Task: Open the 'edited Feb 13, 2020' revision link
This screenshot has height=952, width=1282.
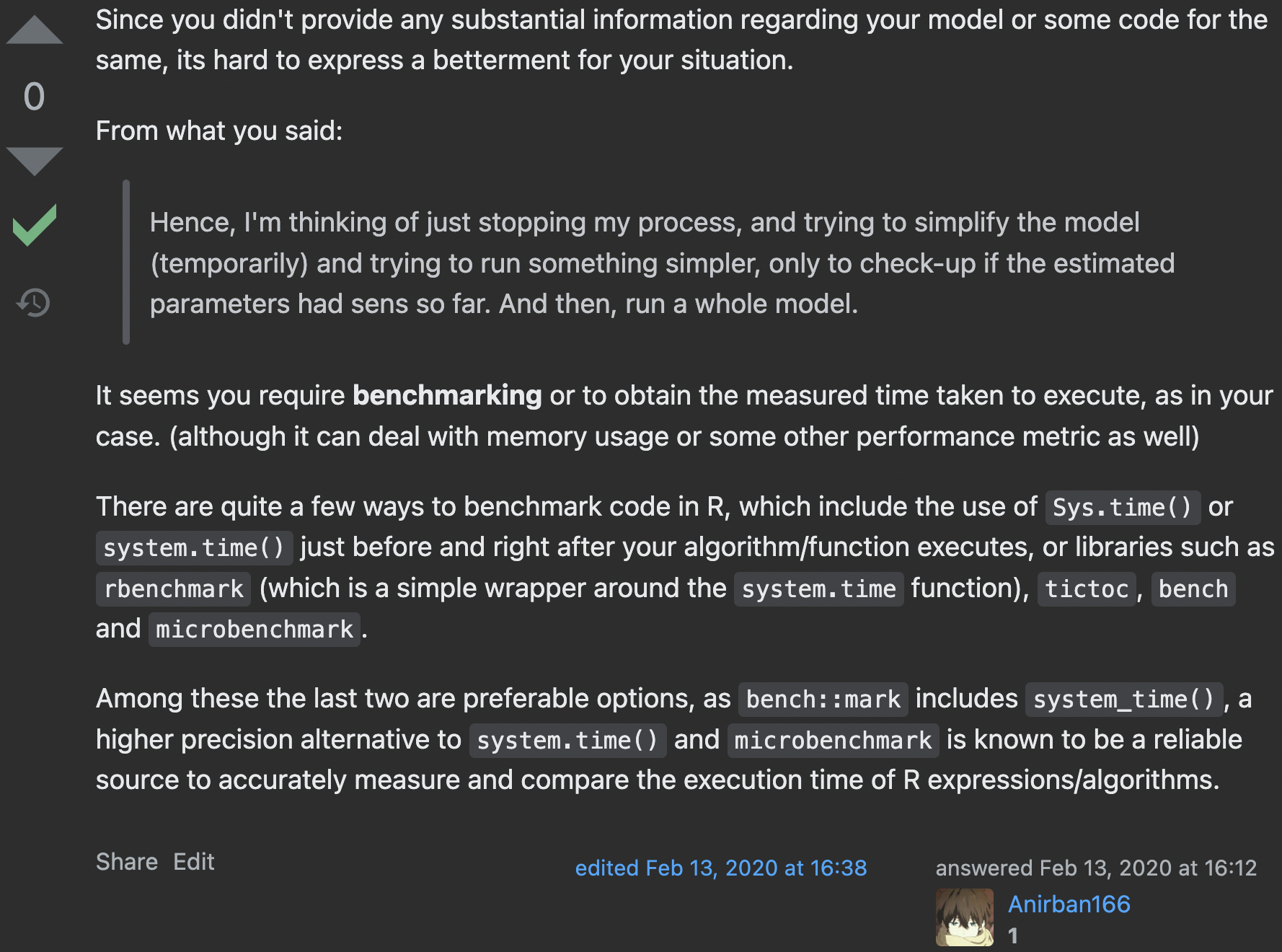Action: tap(721, 868)
